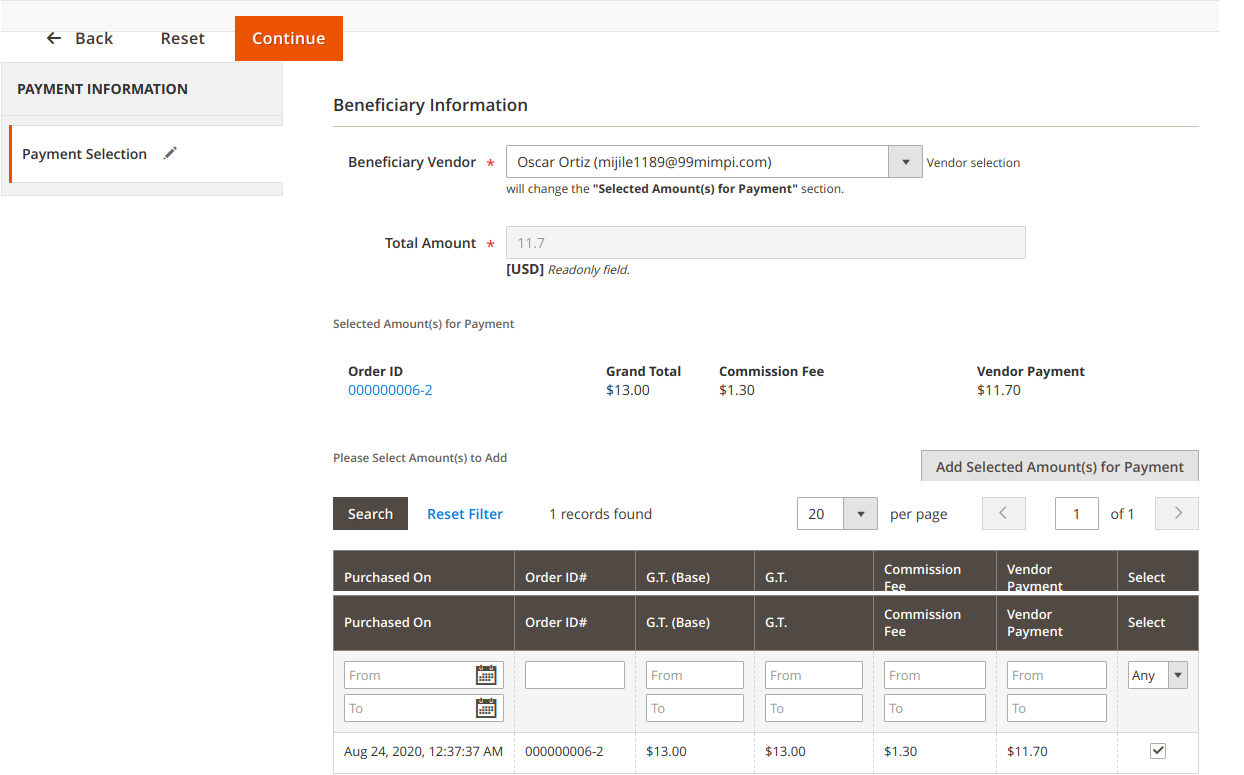Image resolution: width=1244 pixels, height=775 pixels.
Task: Select the Payment Selection tab
Action: click(x=85, y=154)
